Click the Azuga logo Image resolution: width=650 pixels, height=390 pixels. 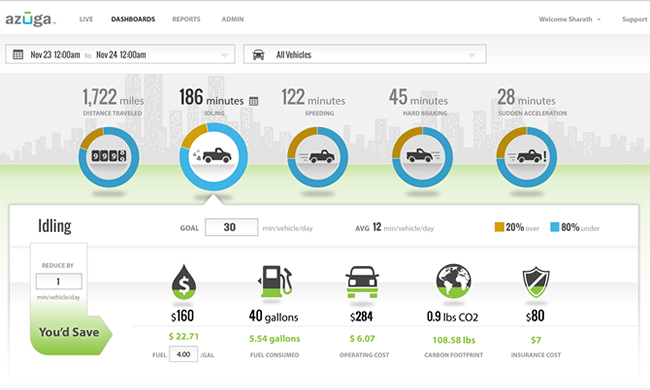30,19
